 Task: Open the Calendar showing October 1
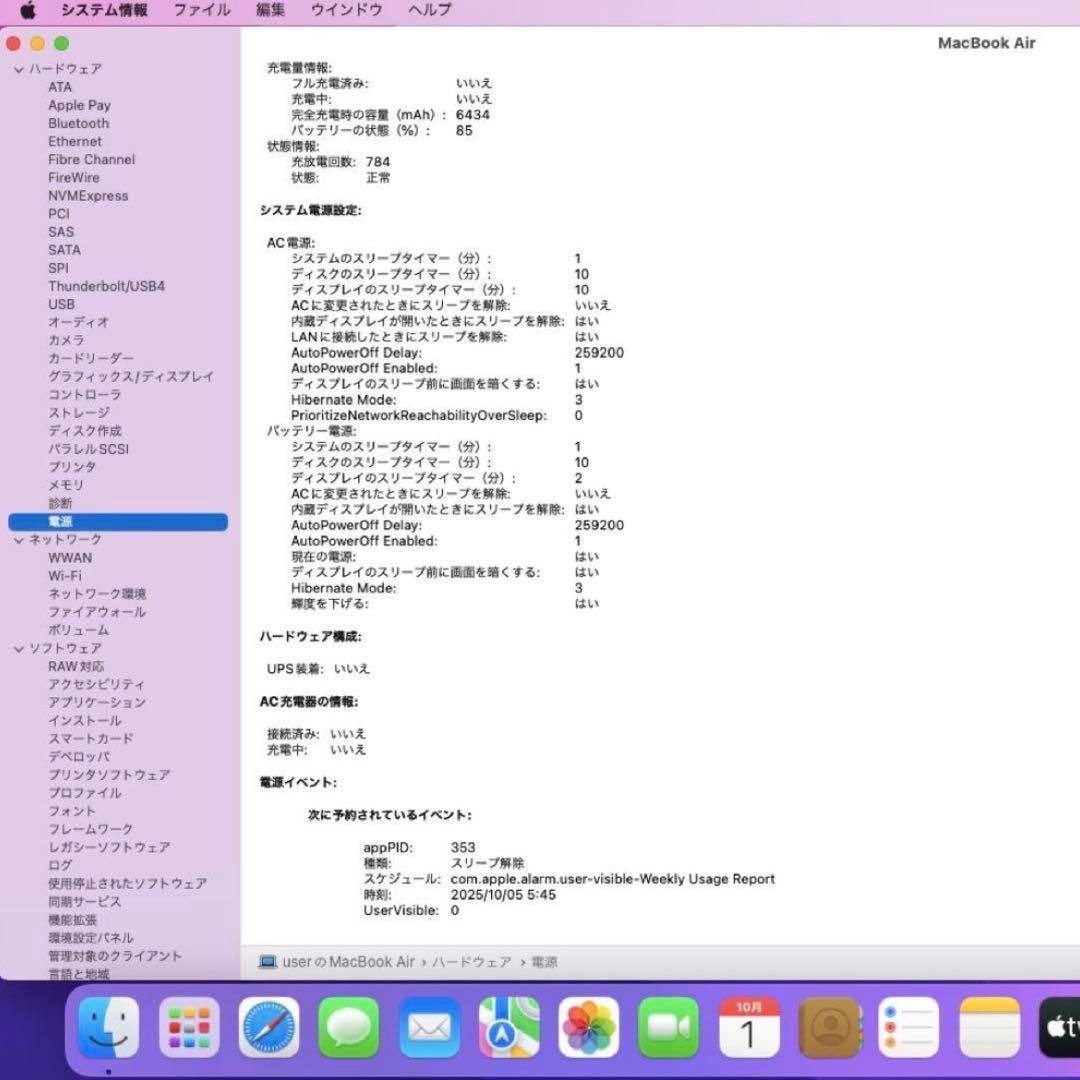[748, 1026]
